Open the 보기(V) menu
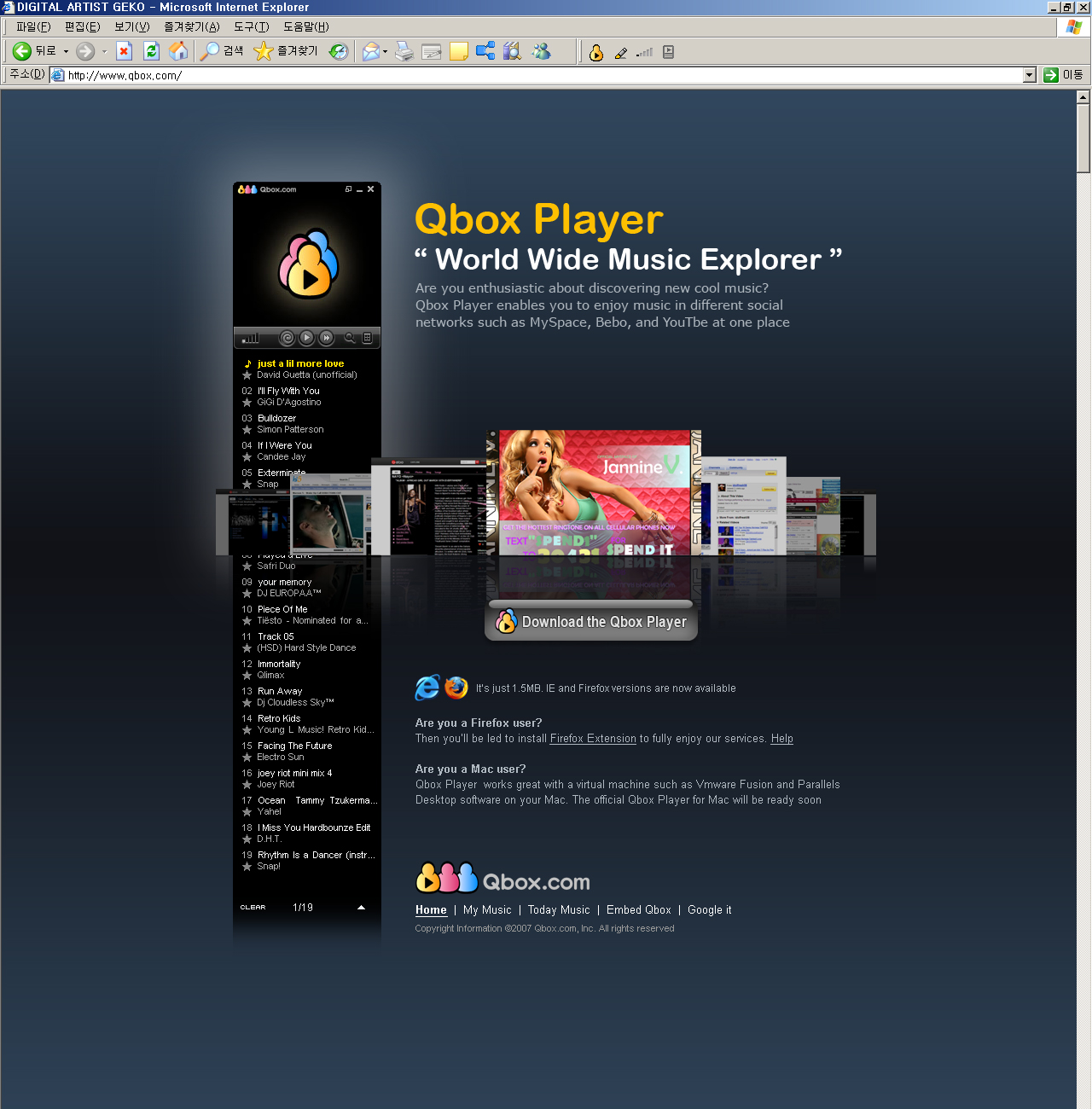This screenshot has width=1092, height=1109. 131,26
